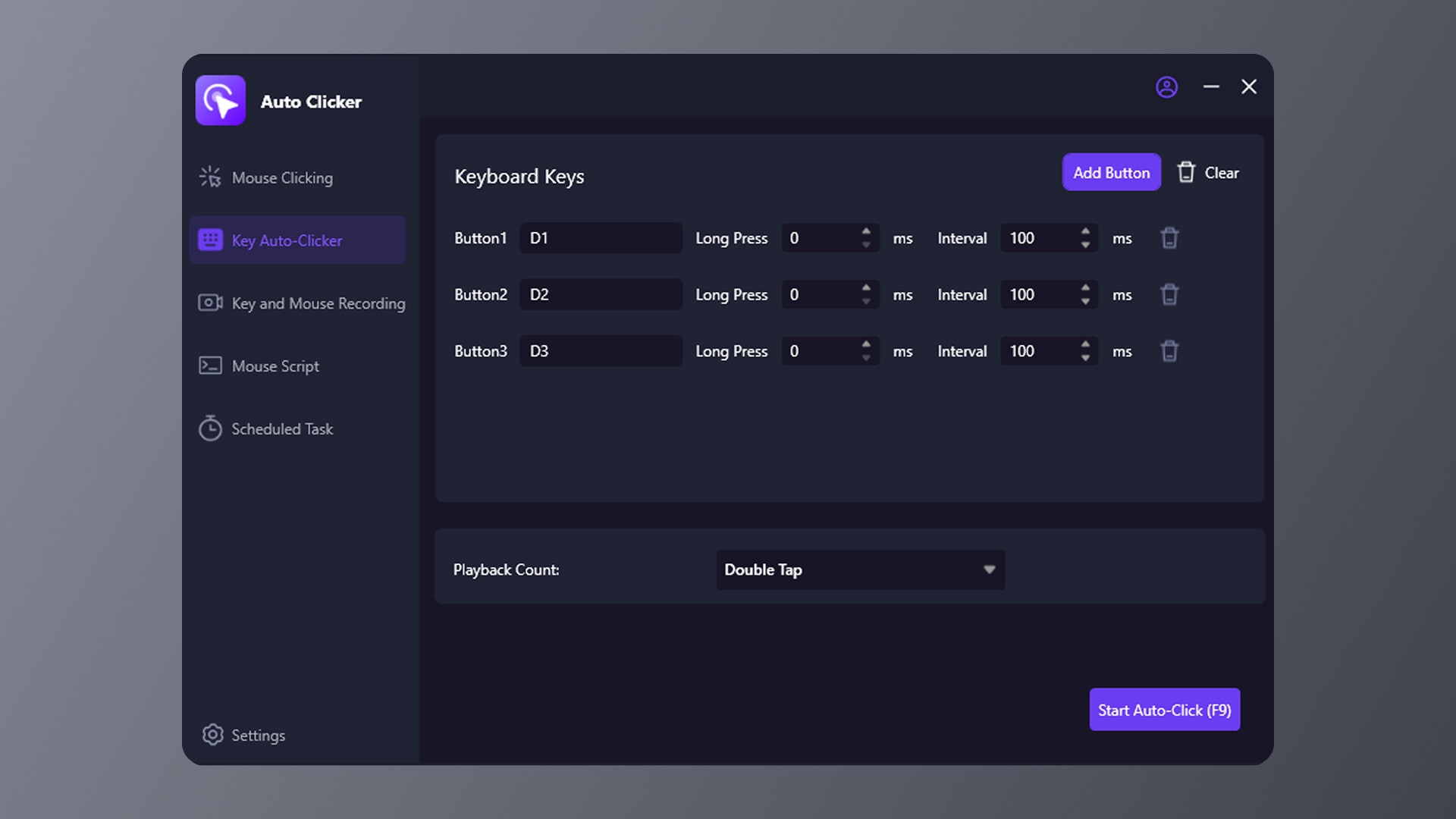The width and height of the screenshot is (1456, 819).
Task: Delete Button3 row via trash icon
Action: tap(1169, 350)
